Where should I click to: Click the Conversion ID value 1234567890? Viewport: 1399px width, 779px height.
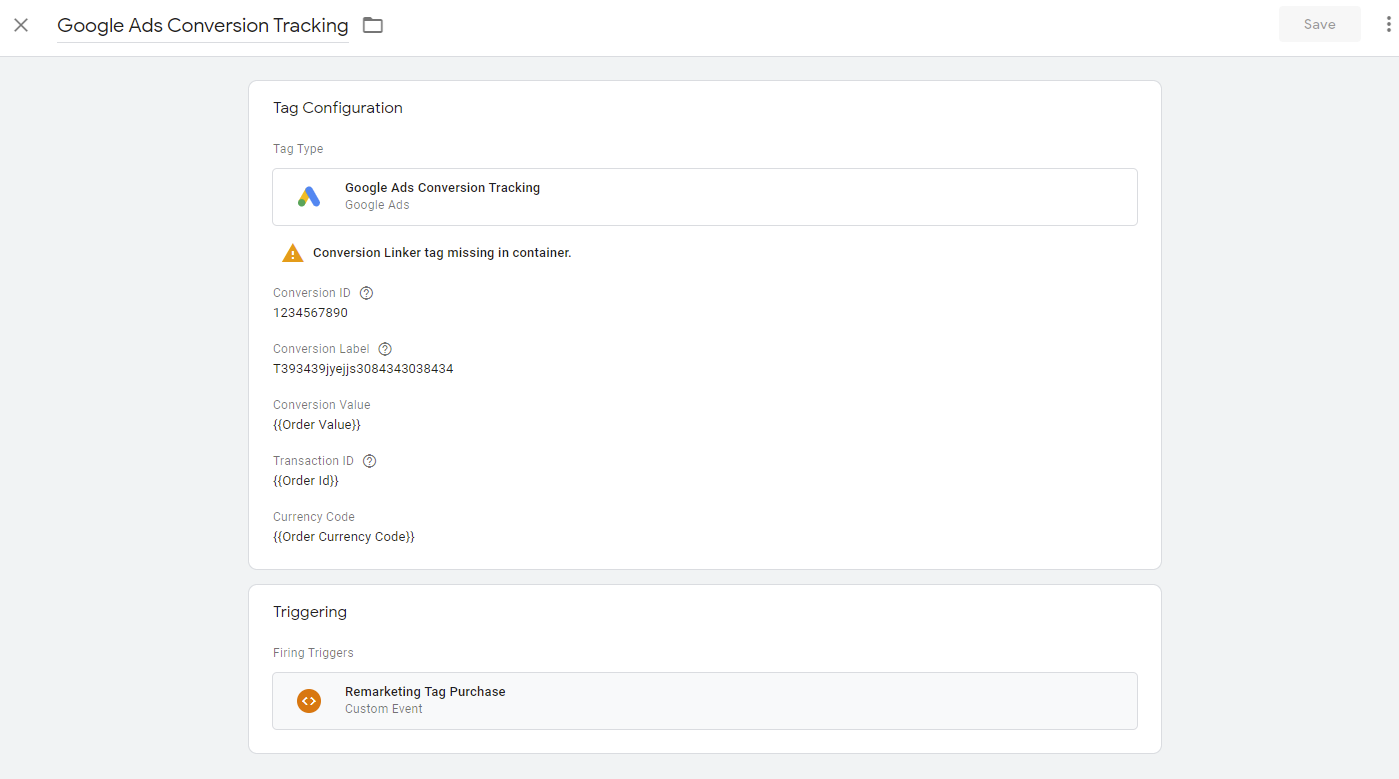coord(310,313)
